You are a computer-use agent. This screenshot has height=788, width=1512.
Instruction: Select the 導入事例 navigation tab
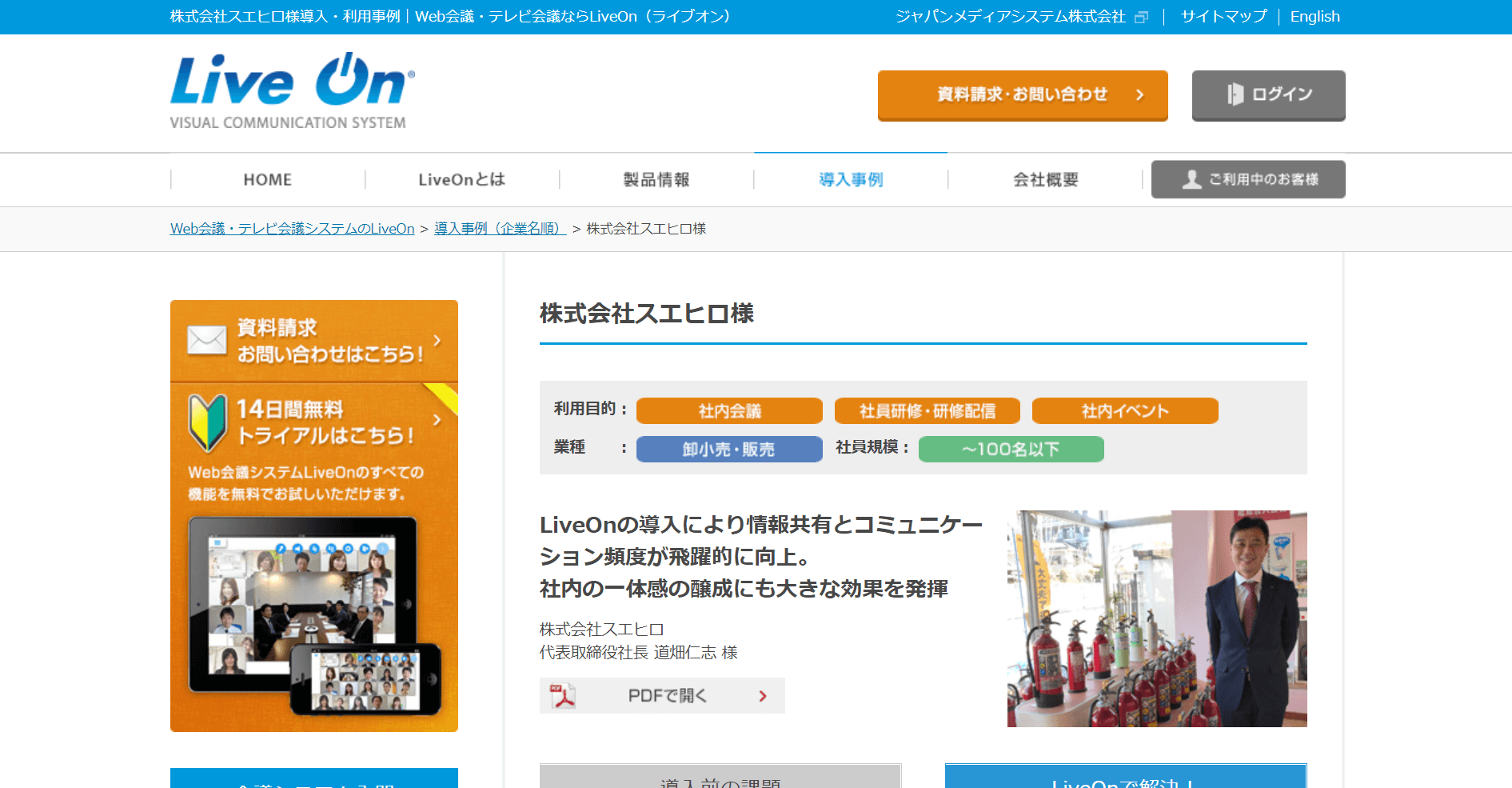click(851, 180)
